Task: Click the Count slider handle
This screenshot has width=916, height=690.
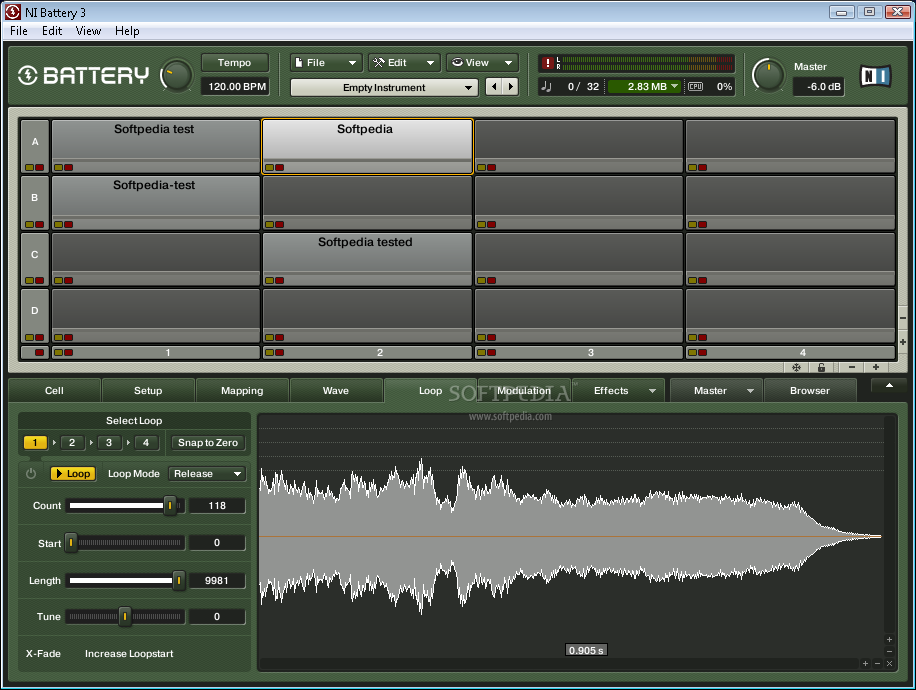Action: click(x=170, y=505)
